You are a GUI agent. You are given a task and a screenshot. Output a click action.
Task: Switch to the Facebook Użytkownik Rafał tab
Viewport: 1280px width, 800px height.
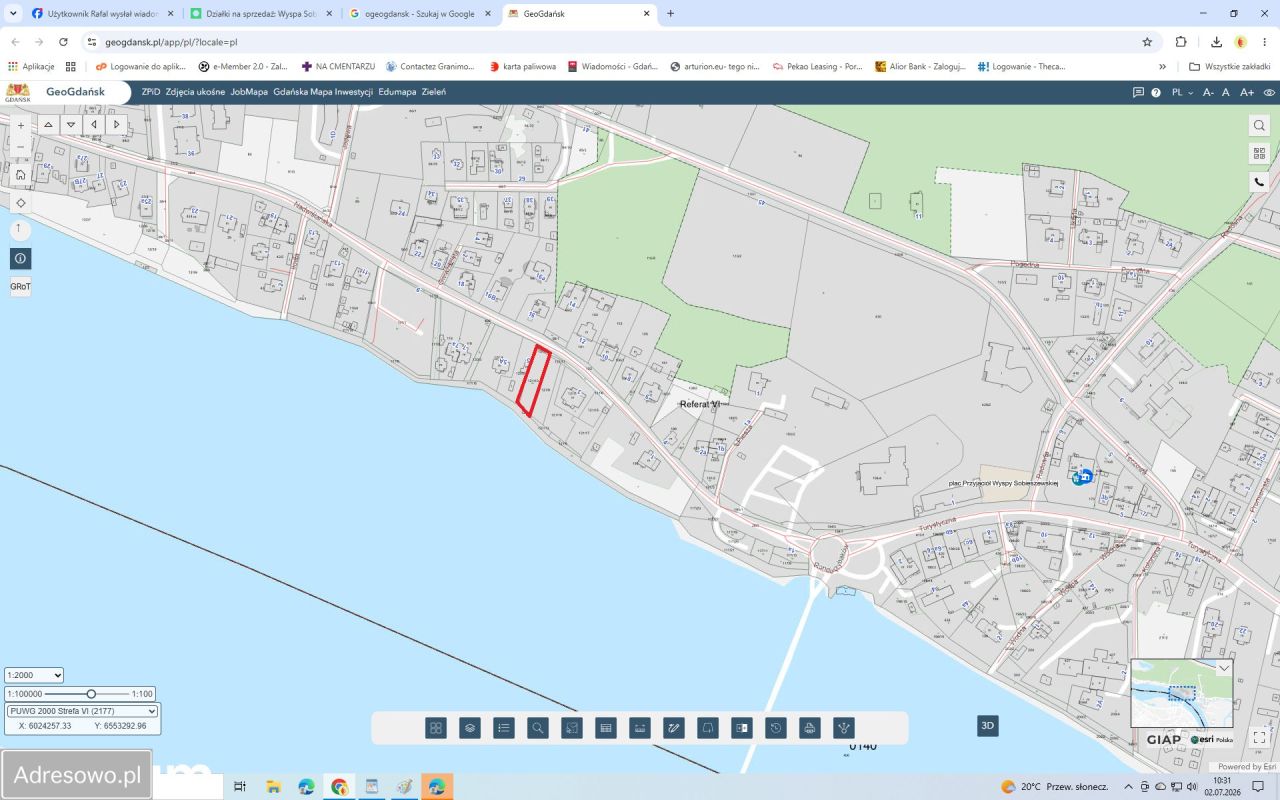click(x=101, y=14)
